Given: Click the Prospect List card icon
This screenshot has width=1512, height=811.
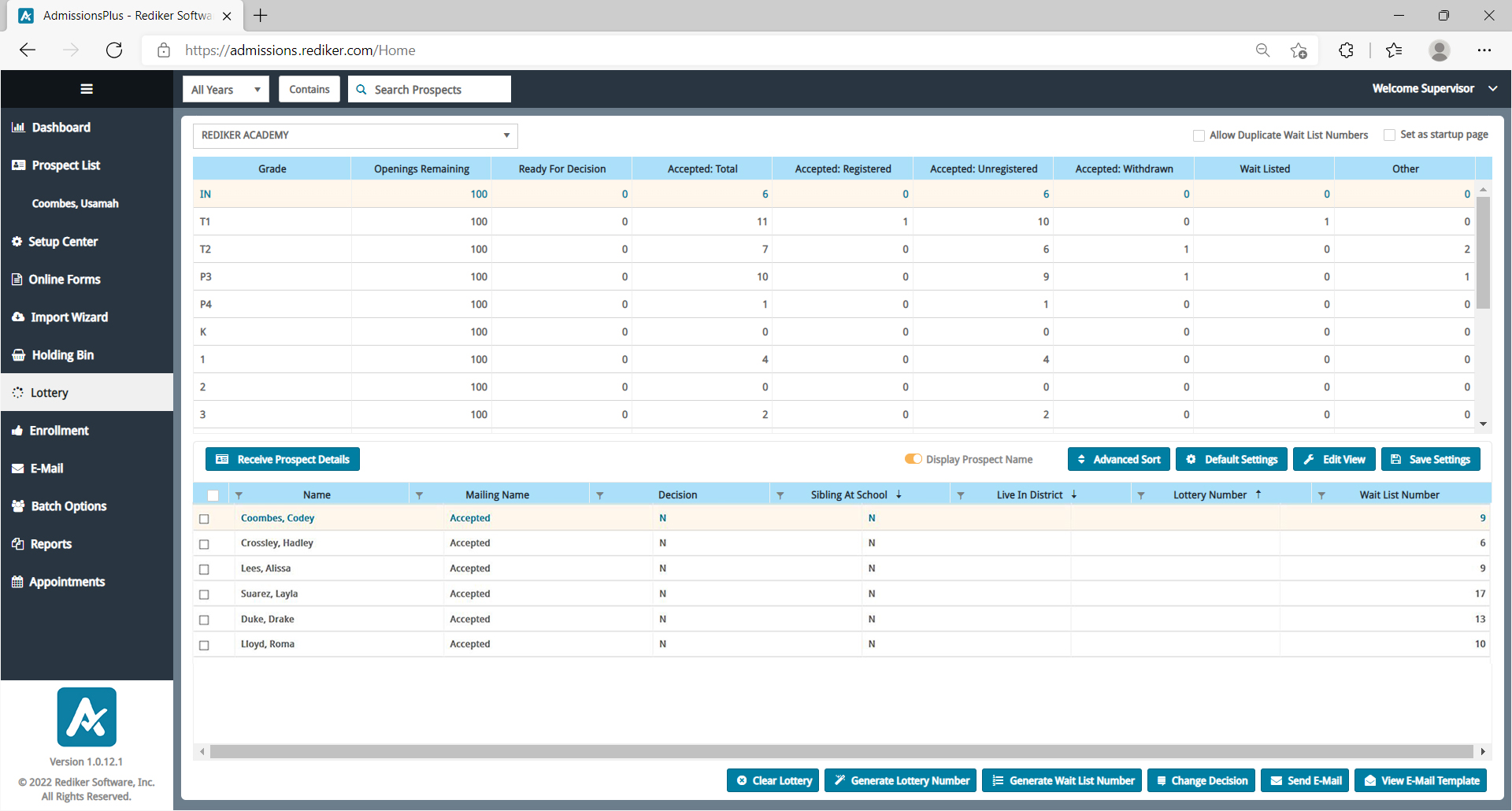Looking at the screenshot, I should pos(19,165).
